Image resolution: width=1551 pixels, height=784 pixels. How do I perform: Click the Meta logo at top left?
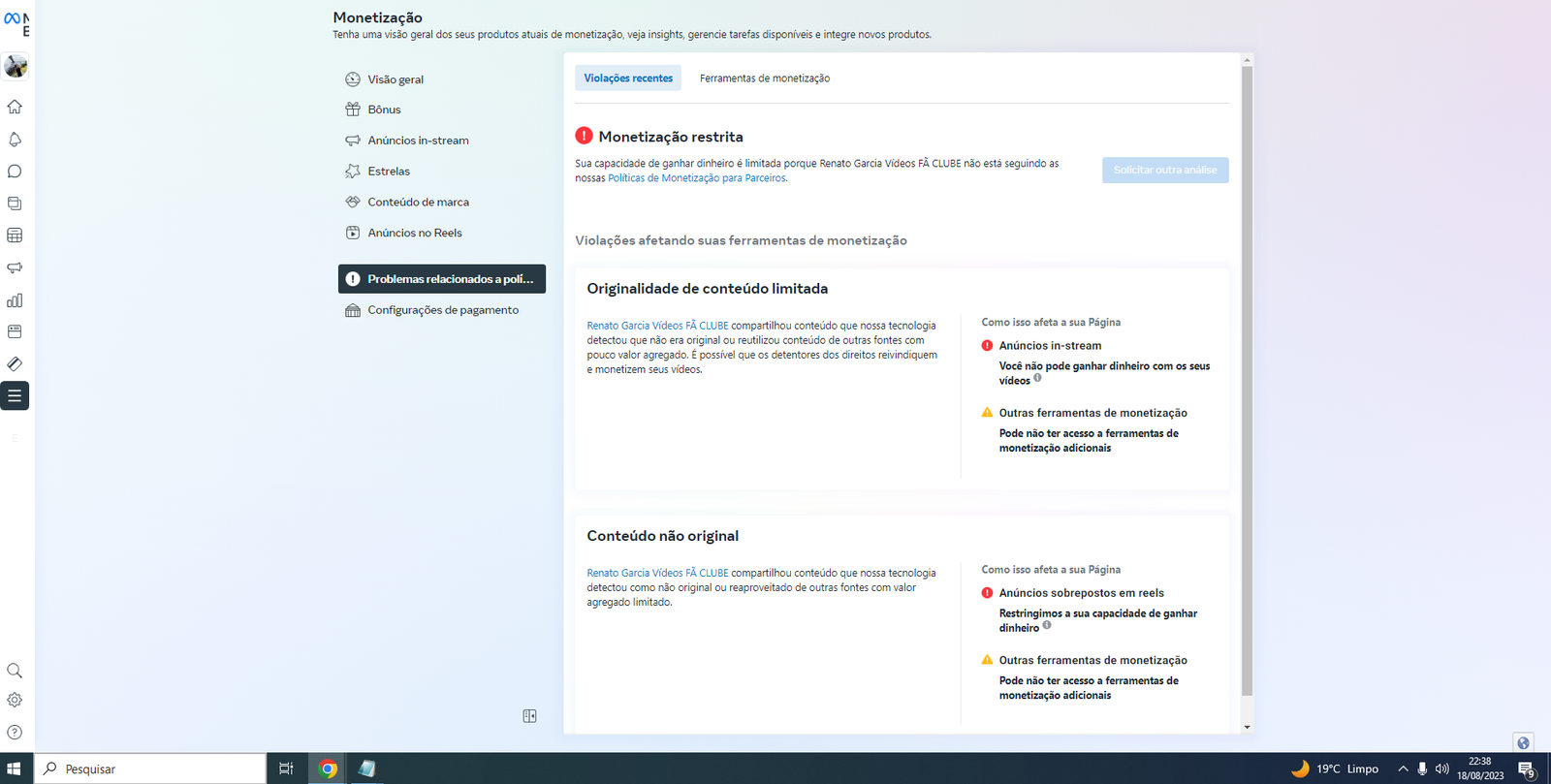pyautogui.click(x=12, y=18)
